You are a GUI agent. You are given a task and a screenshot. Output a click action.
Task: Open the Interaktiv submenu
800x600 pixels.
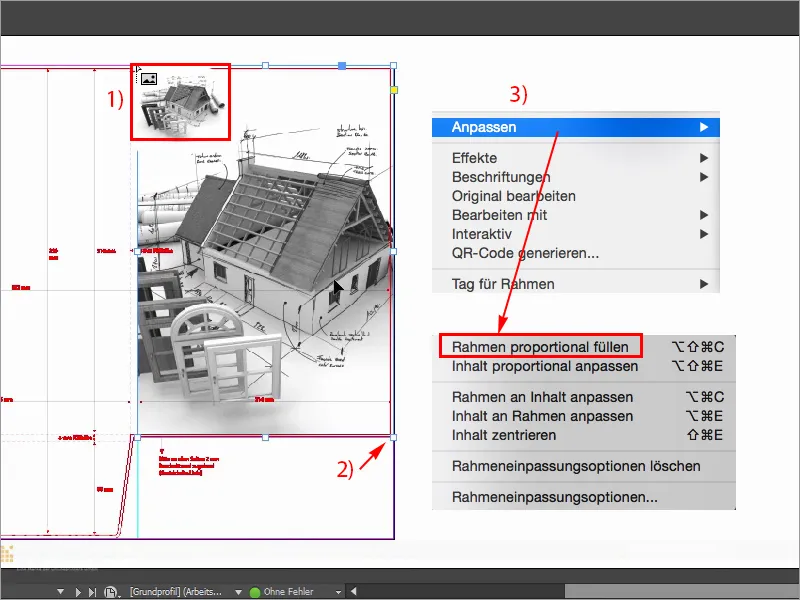576,234
